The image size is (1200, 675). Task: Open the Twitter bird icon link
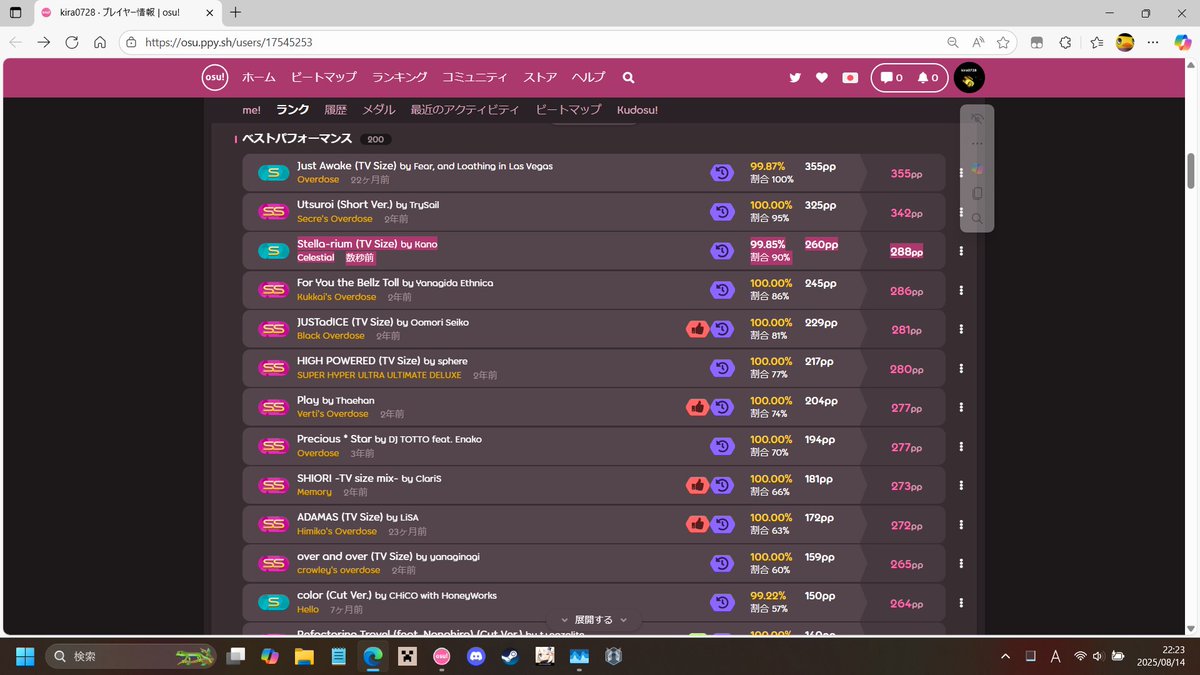pos(795,78)
